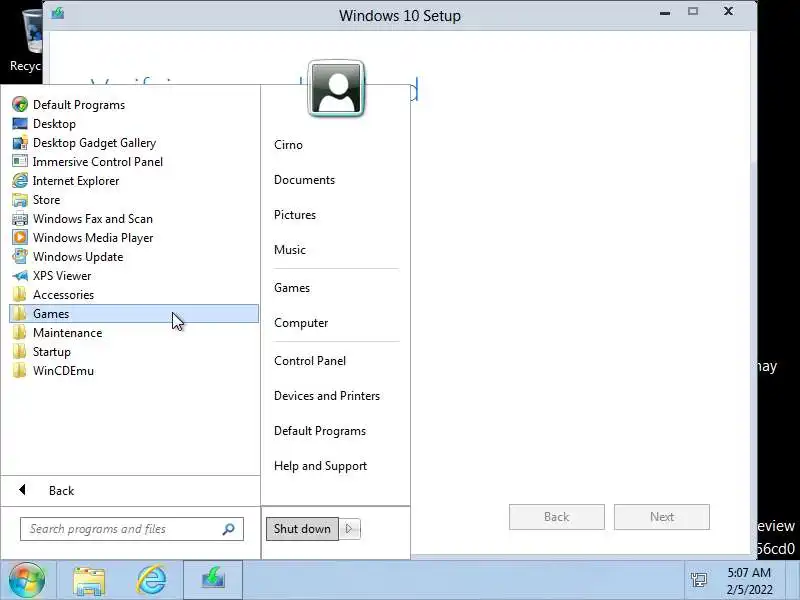
Task: Click the Windows Update icon
Action: (20, 257)
